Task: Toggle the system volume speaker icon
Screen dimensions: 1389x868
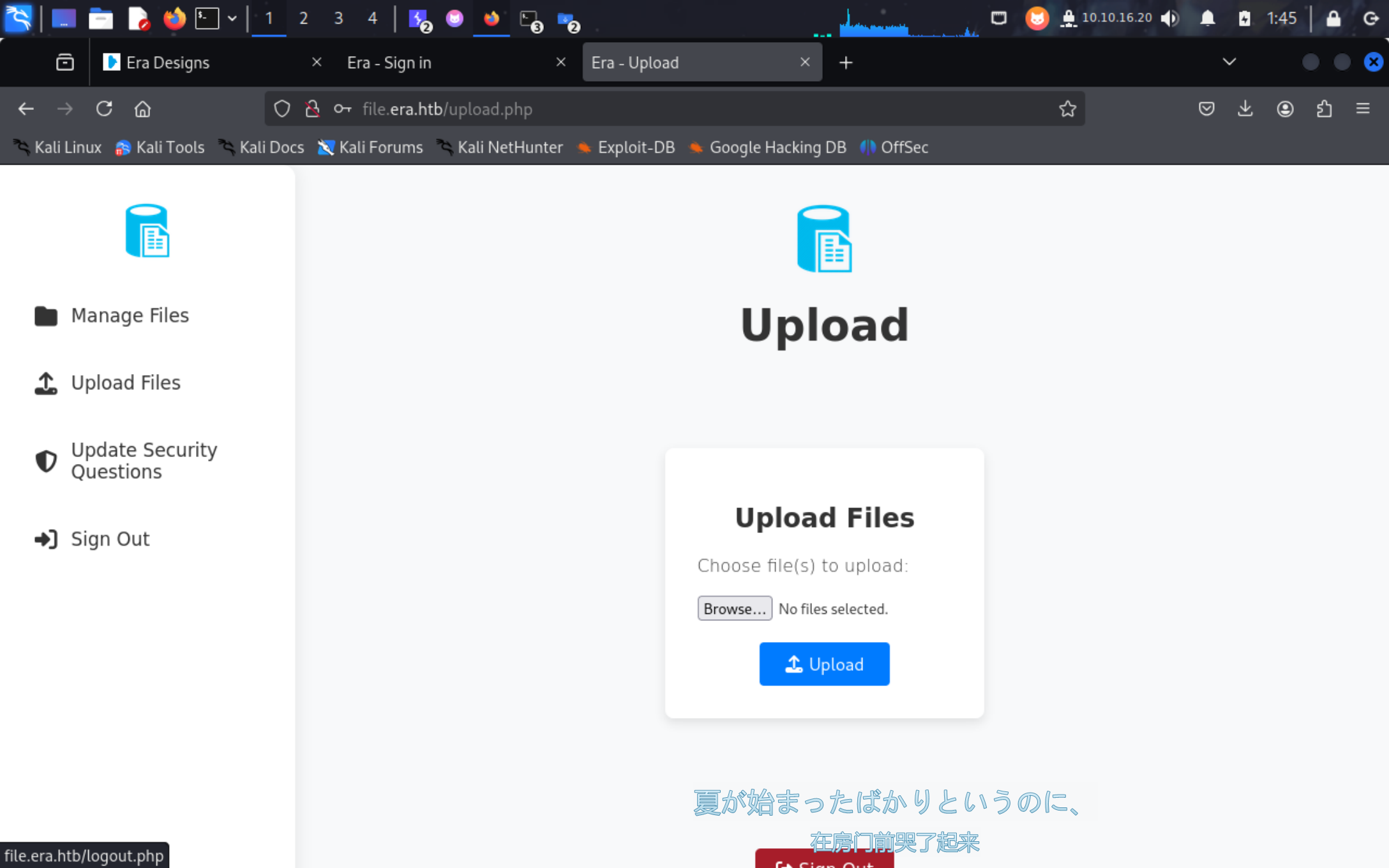Action: [x=1169, y=19]
